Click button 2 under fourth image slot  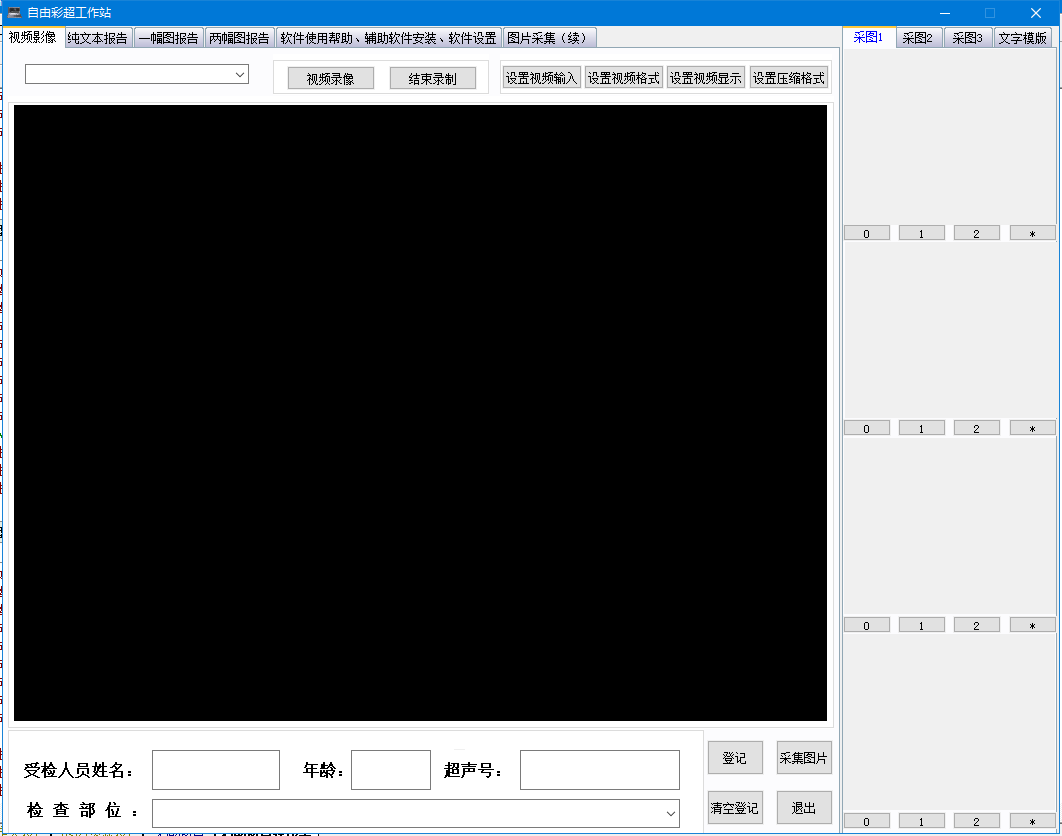(x=977, y=821)
